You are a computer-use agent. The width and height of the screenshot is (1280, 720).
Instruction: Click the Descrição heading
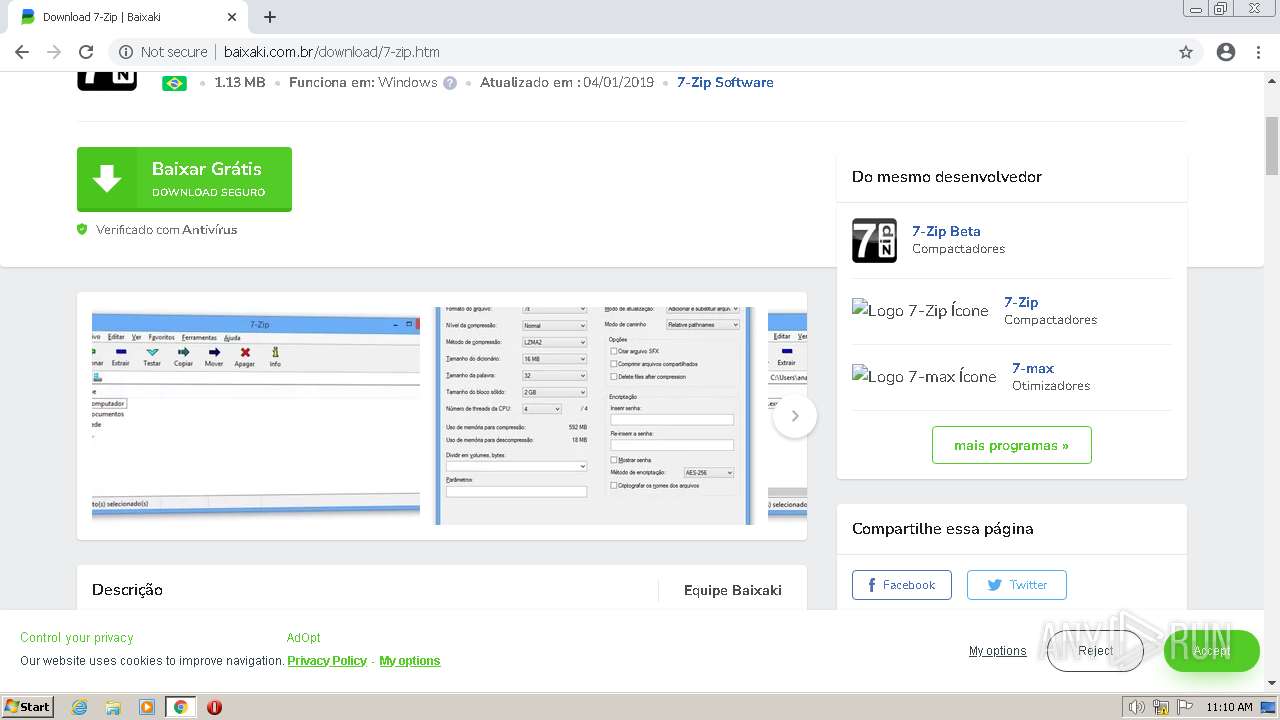point(127,590)
